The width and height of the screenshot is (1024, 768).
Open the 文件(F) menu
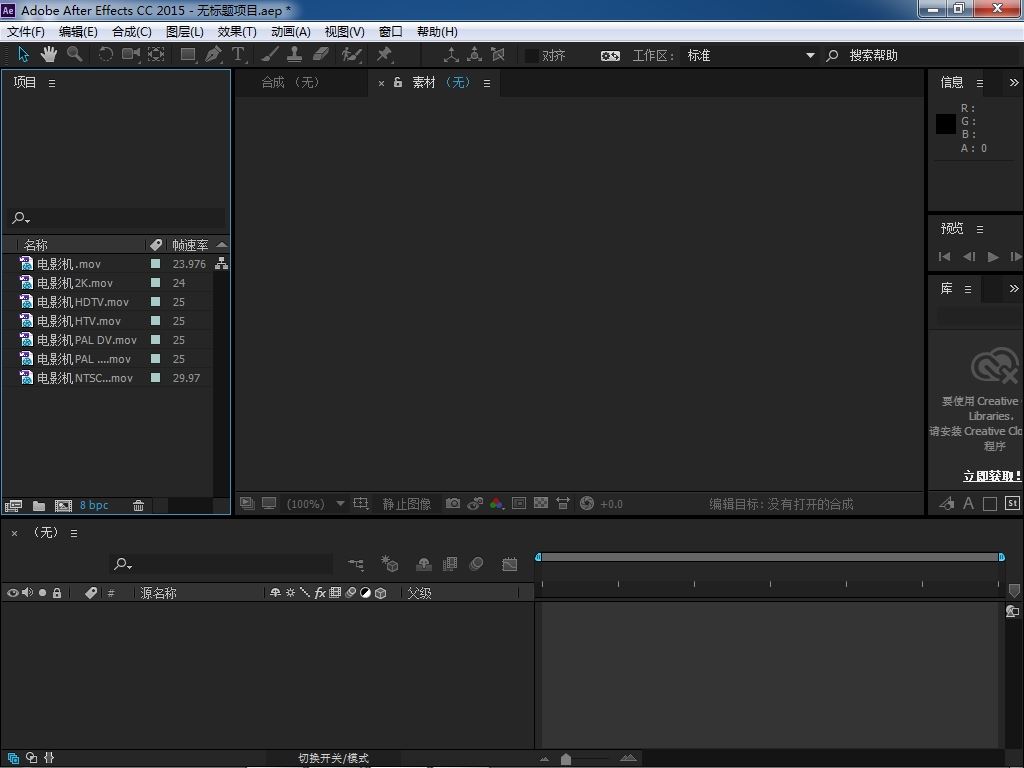click(x=25, y=32)
